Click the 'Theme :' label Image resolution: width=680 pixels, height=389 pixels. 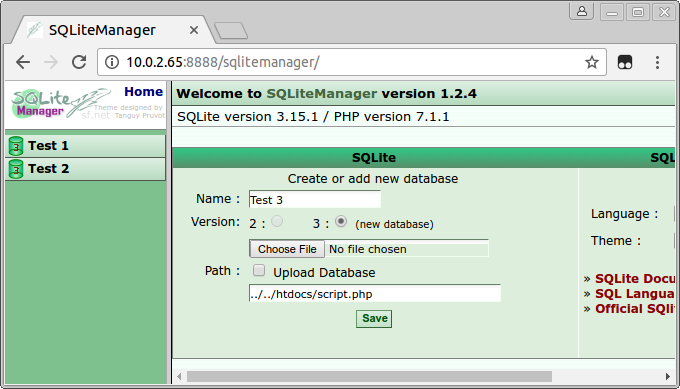(616, 241)
